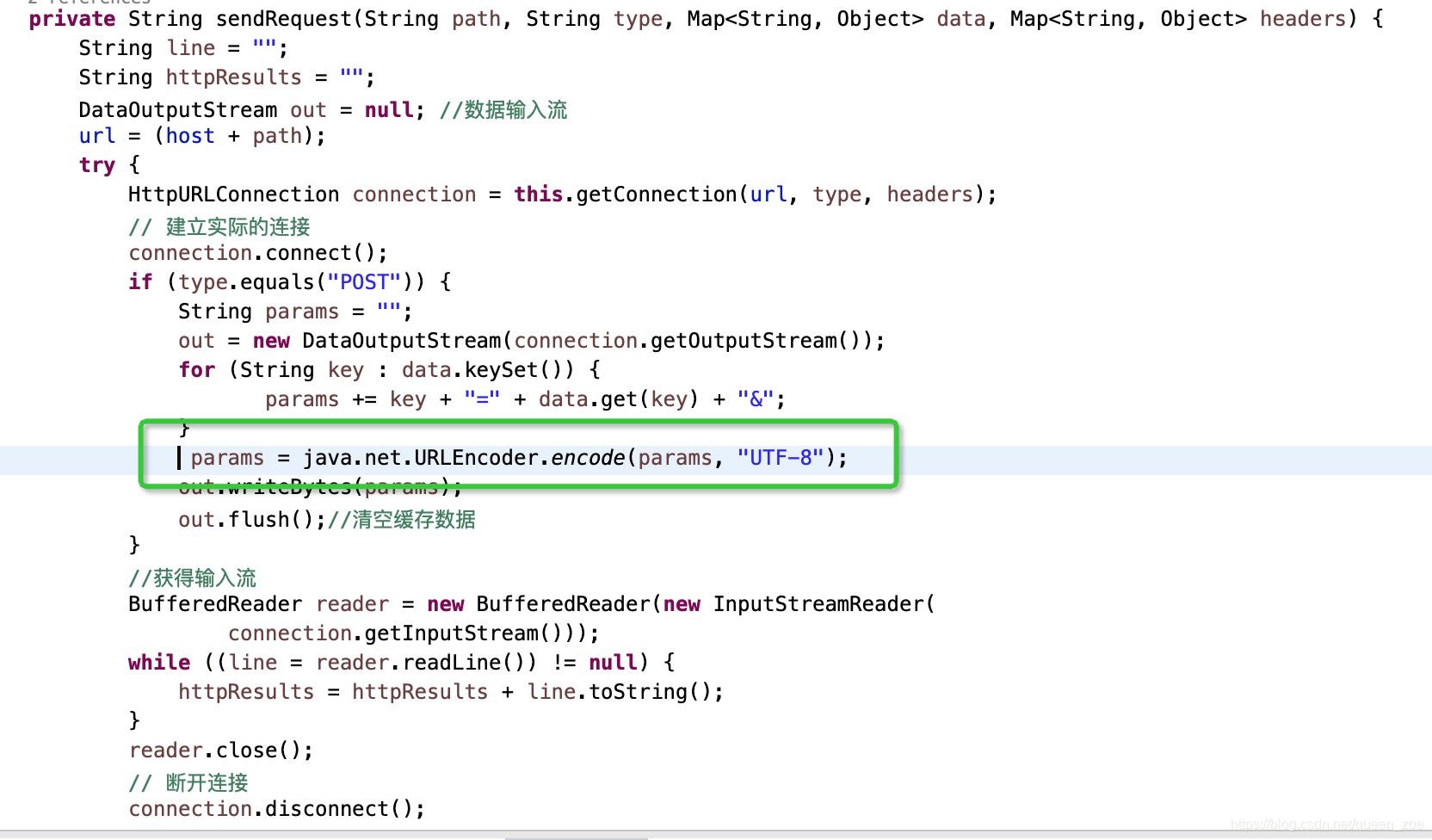The image size is (1432, 840).
Task: Click the InputStreamReader constructor name
Action: point(818,604)
